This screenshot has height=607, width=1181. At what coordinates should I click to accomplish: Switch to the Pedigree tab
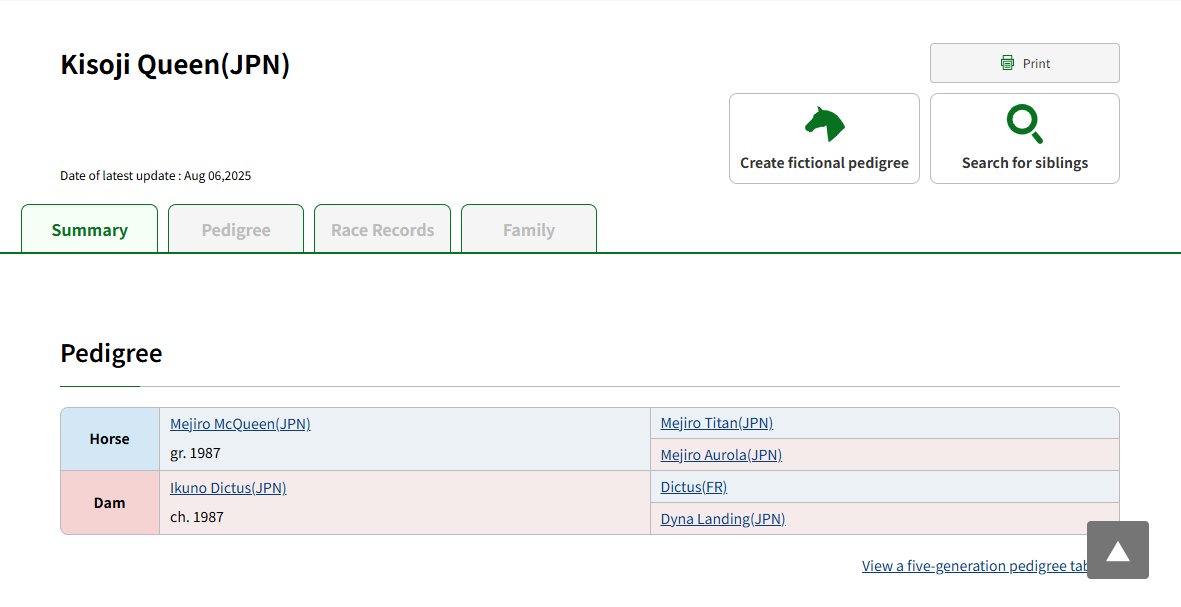click(x=236, y=229)
